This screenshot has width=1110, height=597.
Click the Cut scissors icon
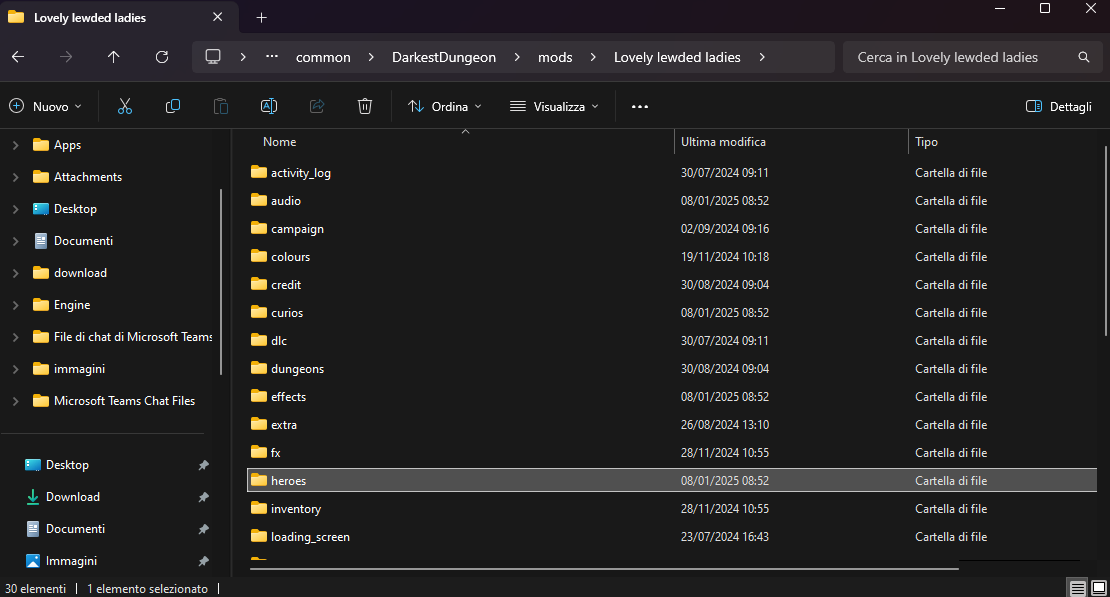point(125,106)
